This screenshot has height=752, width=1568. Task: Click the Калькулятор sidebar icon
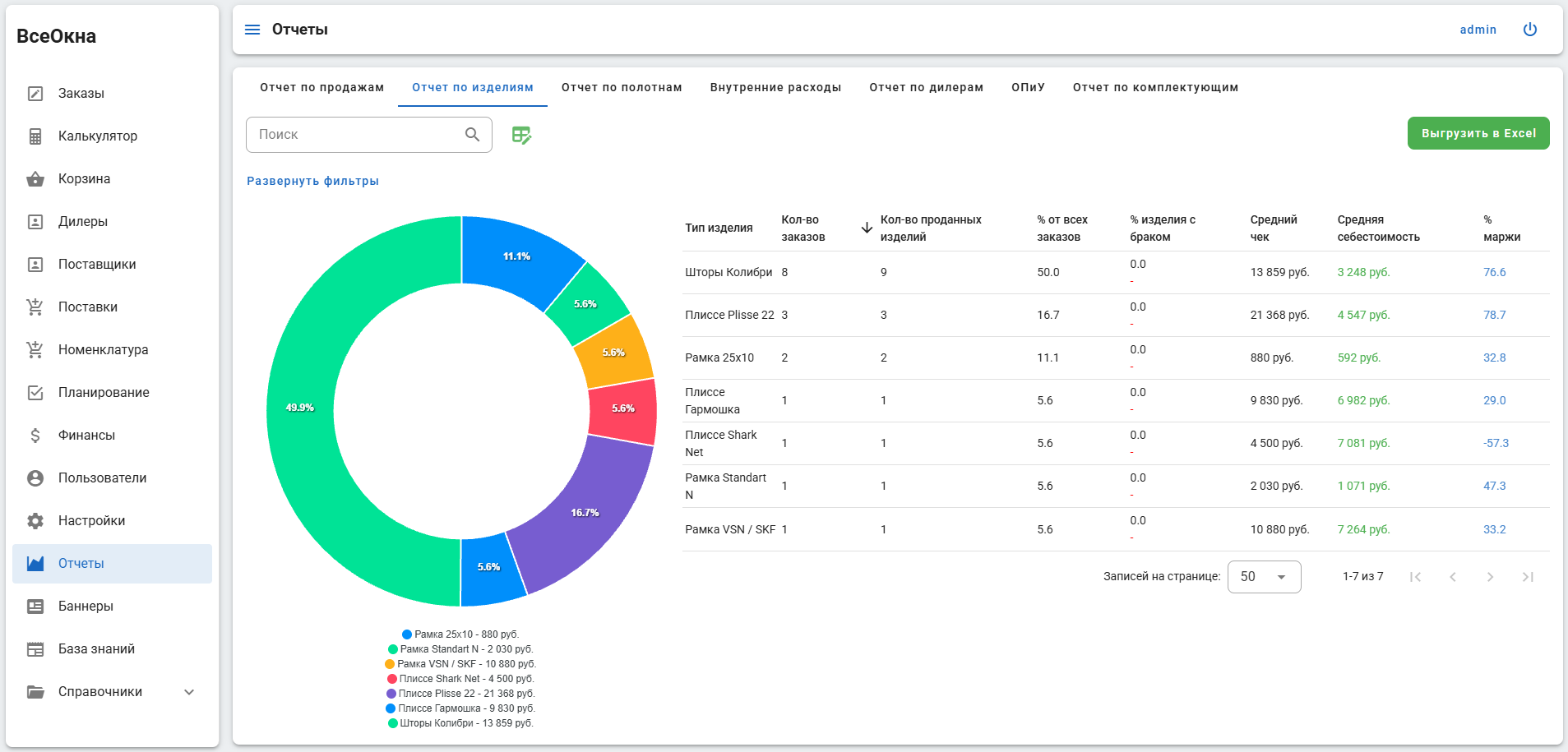pyautogui.click(x=35, y=136)
